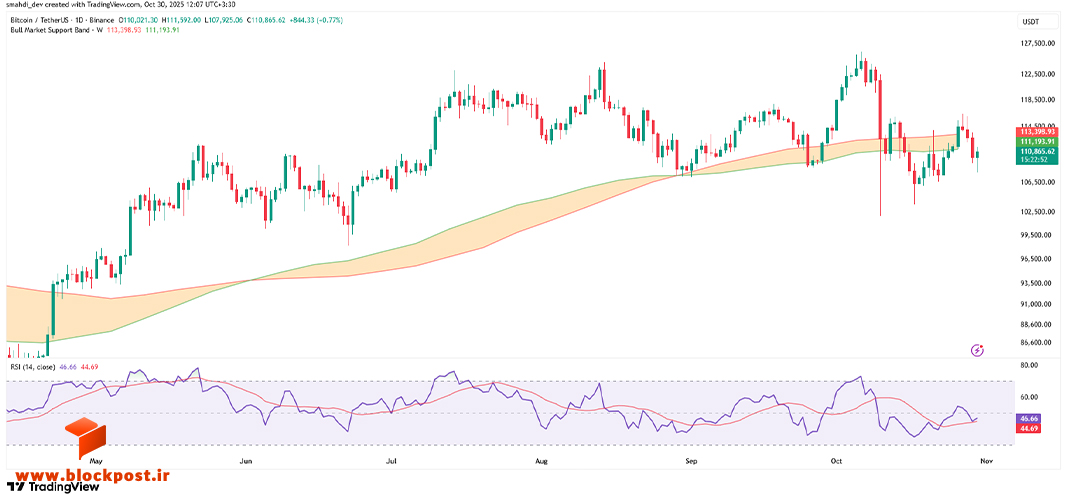
Task: Click the 122,500.00 price scale label
Action: 1035,73
